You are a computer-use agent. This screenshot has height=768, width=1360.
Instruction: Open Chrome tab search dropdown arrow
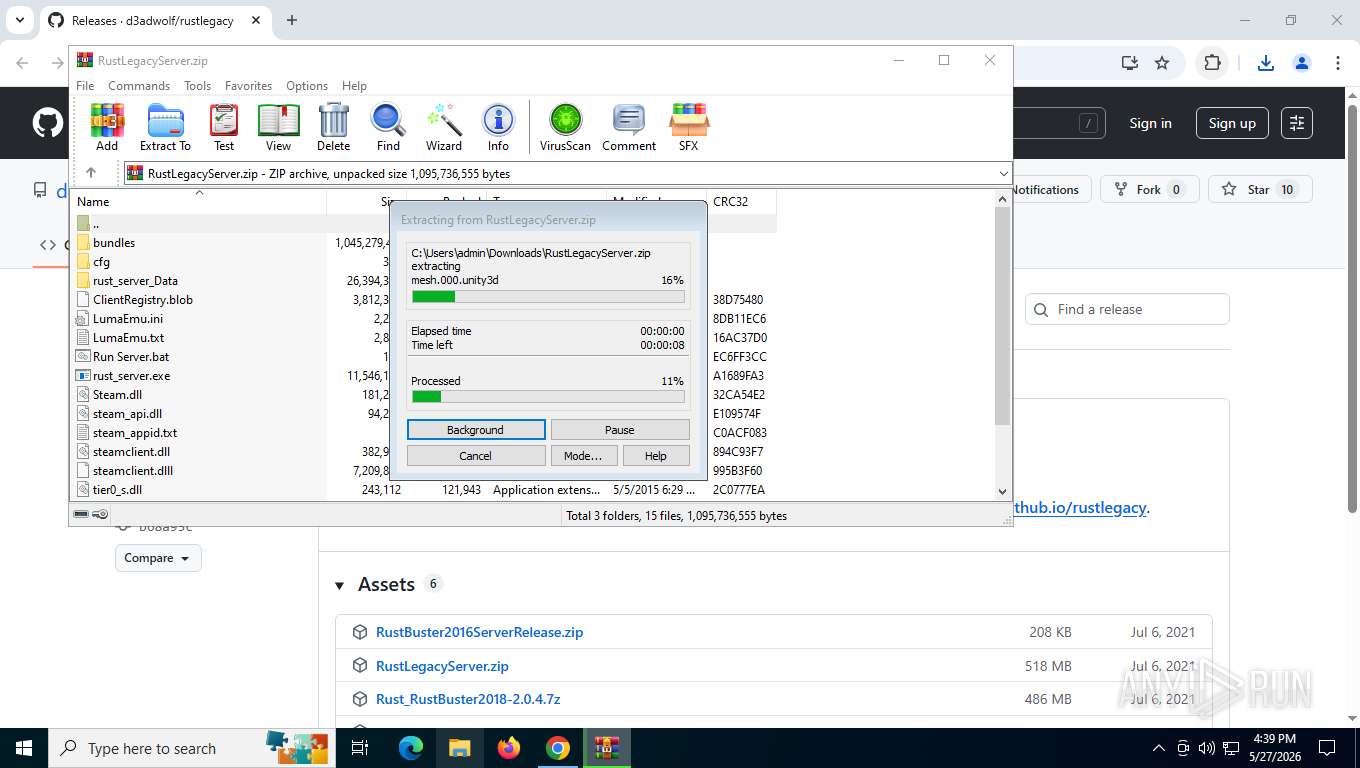[19, 20]
